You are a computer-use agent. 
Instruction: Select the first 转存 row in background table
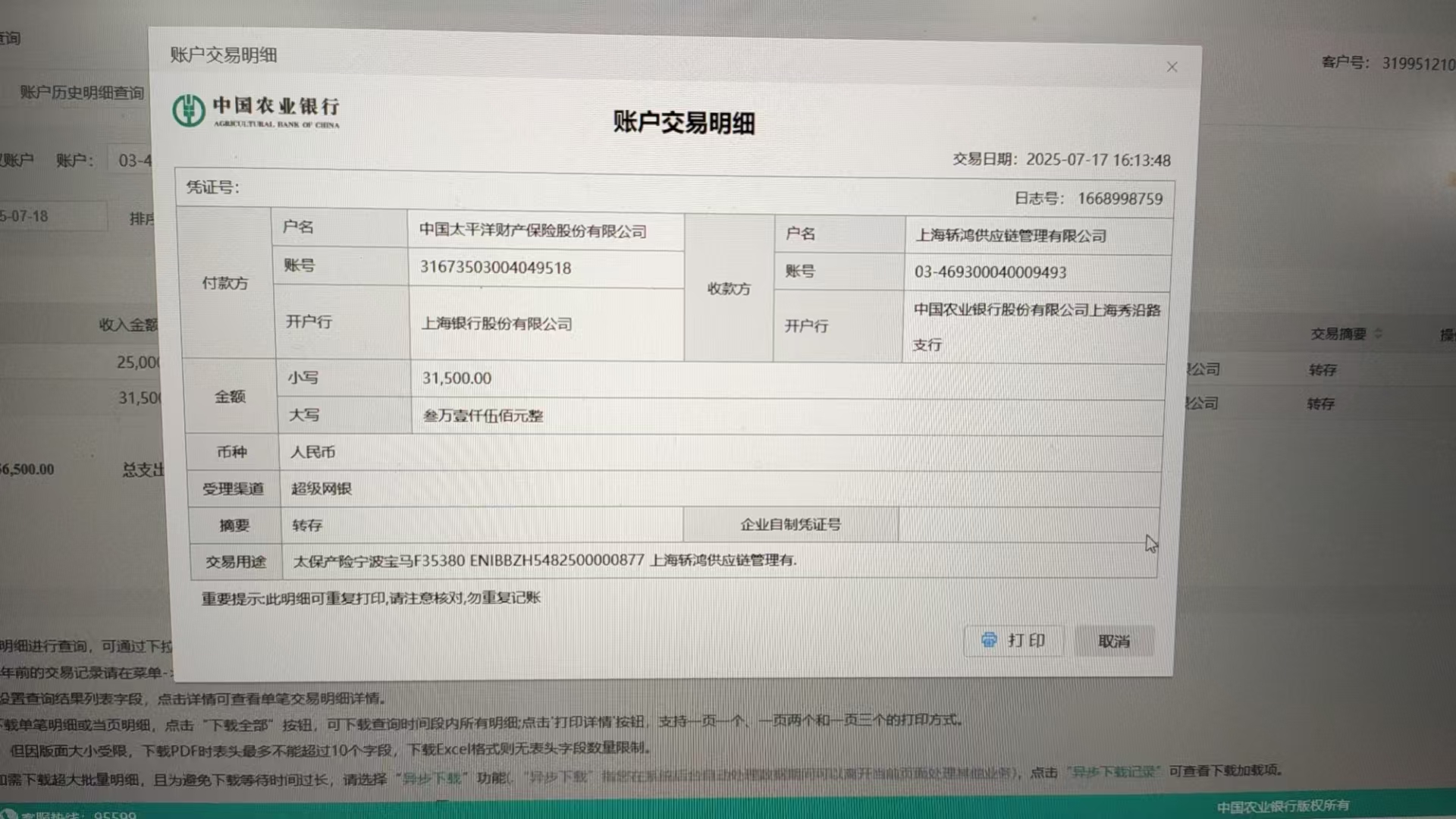coord(1322,370)
